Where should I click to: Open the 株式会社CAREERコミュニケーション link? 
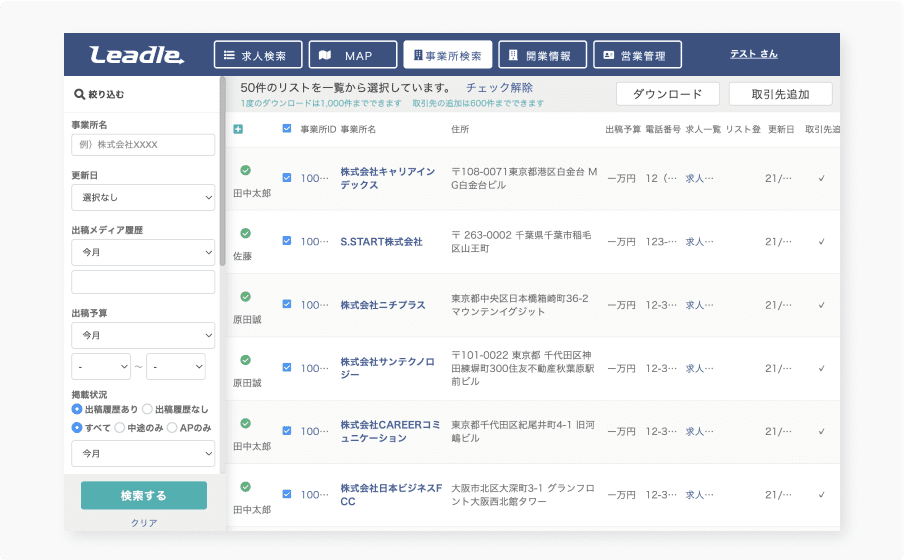(x=390, y=431)
